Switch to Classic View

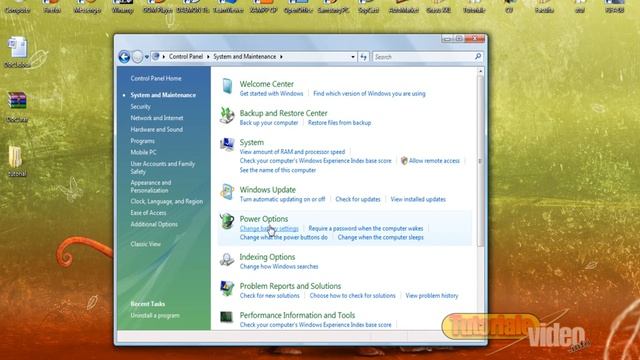145,244
